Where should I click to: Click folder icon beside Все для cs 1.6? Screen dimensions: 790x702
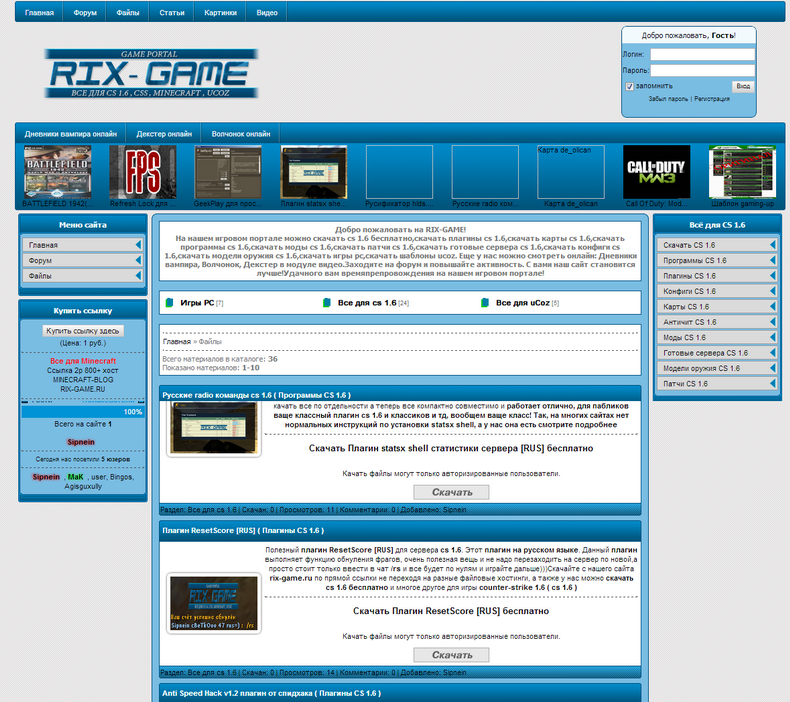tap(327, 303)
